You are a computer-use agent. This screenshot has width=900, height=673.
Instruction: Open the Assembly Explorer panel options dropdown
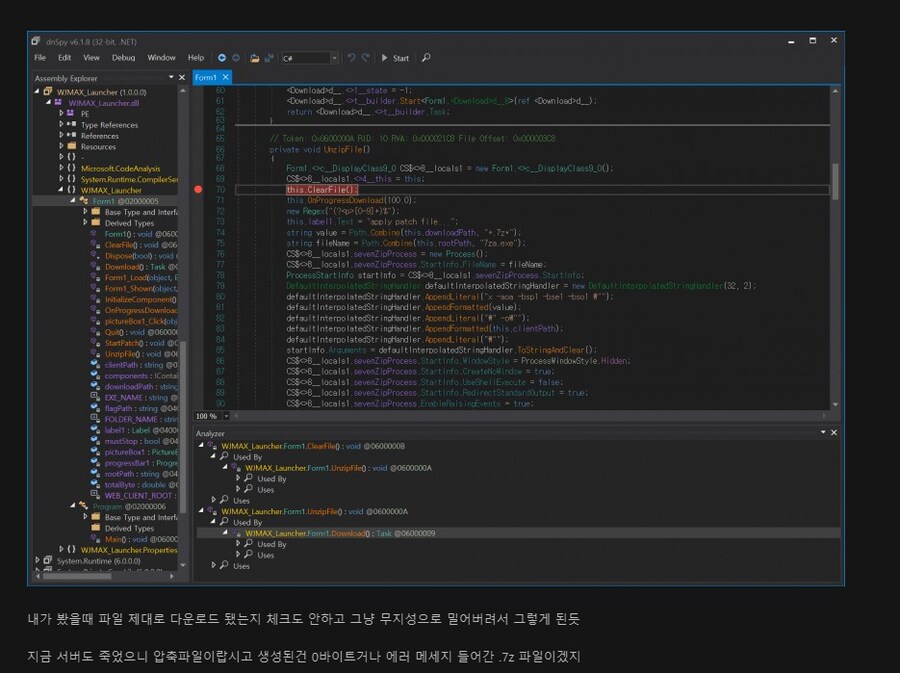[171, 77]
